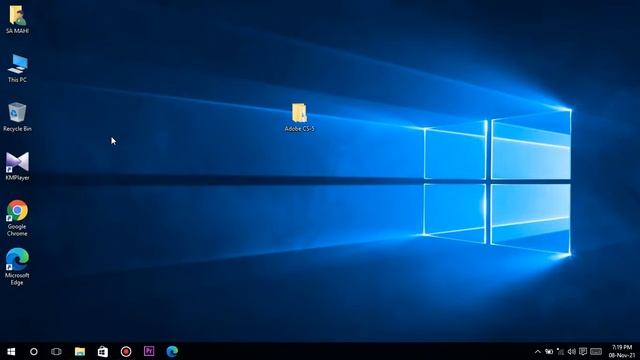Show hidden system tray icons
This screenshot has height=360, width=640.
click(538, 352)
